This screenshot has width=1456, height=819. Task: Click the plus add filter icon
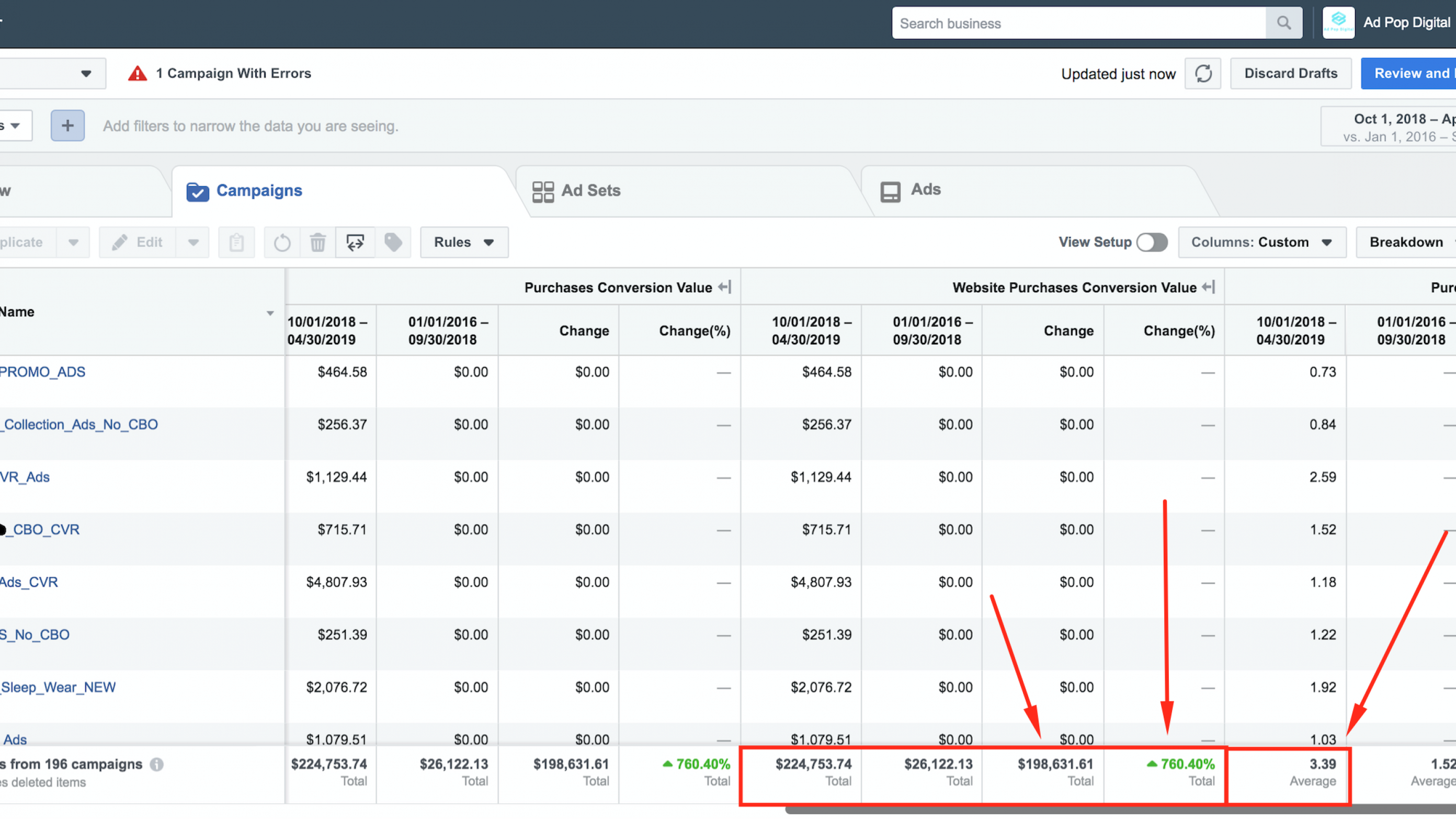[x=68, y=126]
